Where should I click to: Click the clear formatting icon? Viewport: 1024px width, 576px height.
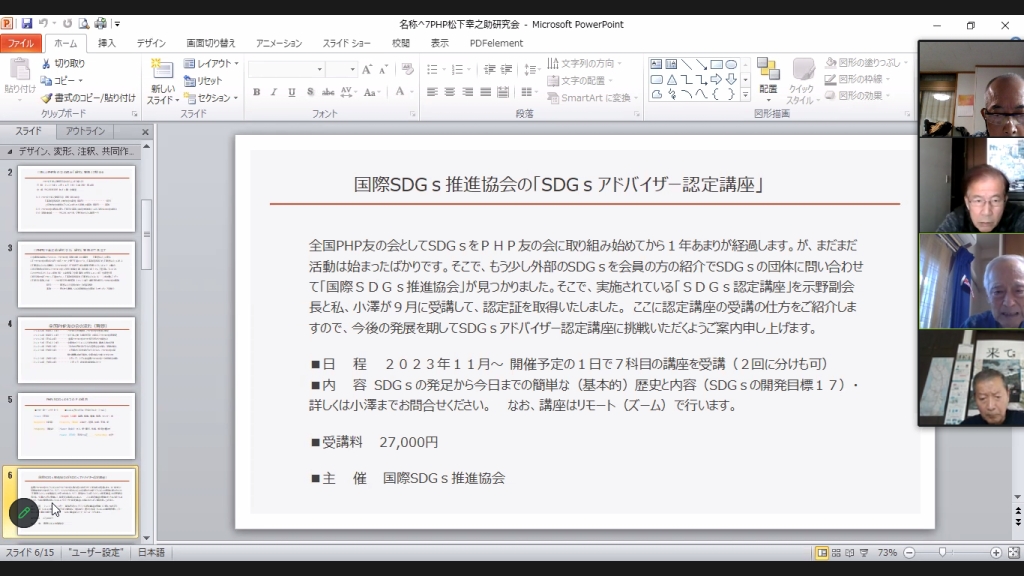click(x=408, y=69)
